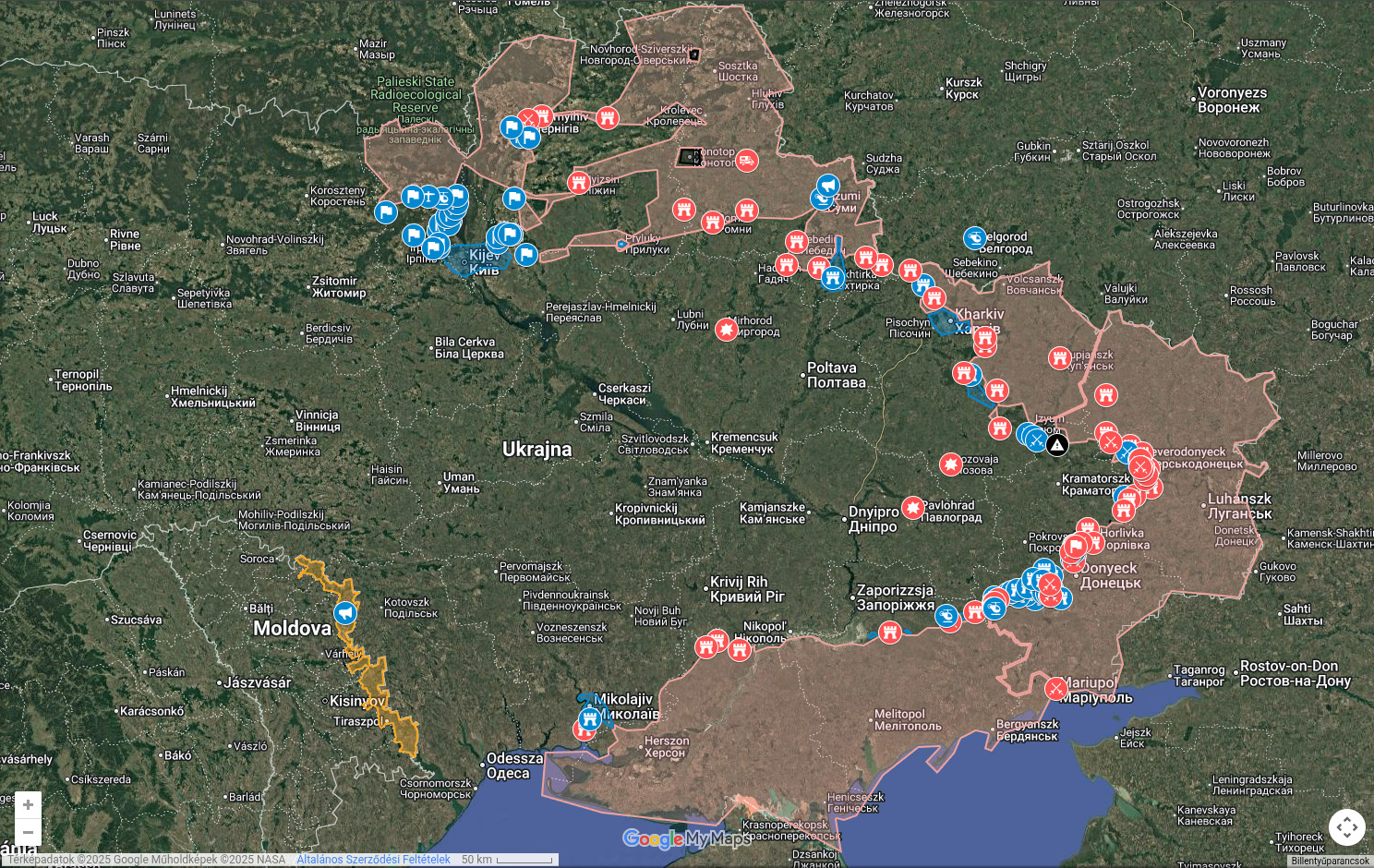Open the fullscreen map view button
The image size is (1374, 868).
[x=1346, y=827]
